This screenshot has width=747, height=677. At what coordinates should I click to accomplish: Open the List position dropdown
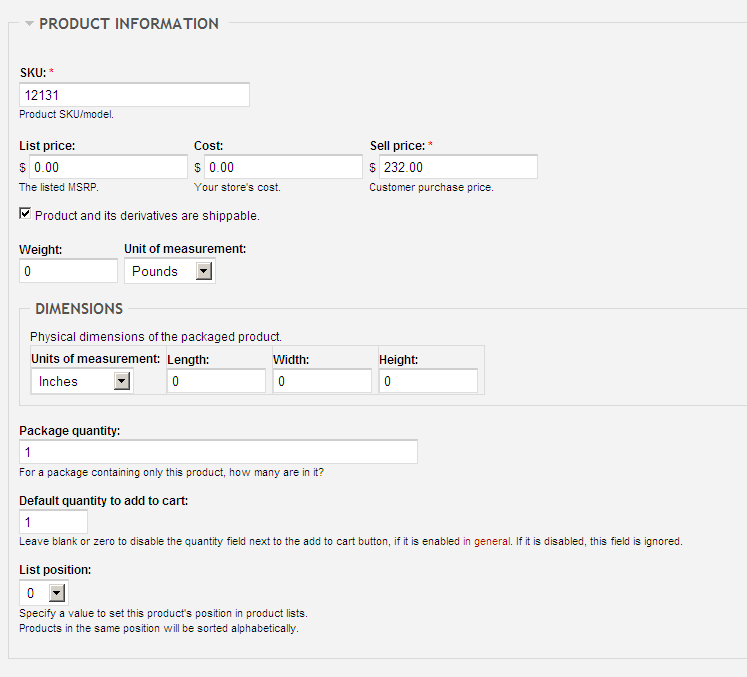44,593
